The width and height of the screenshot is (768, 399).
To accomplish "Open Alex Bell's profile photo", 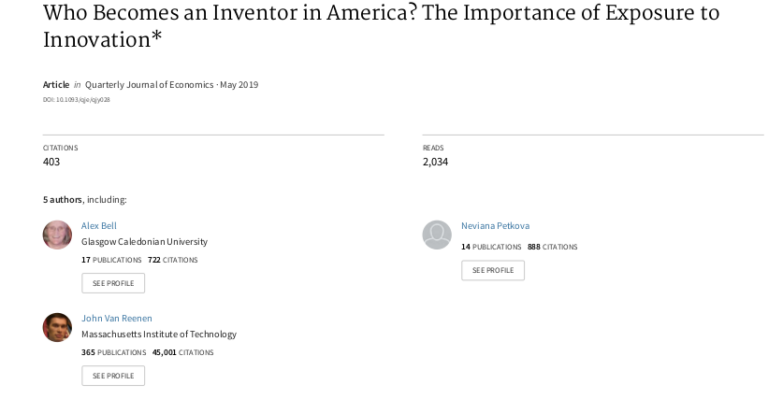I will coord(57,235).
